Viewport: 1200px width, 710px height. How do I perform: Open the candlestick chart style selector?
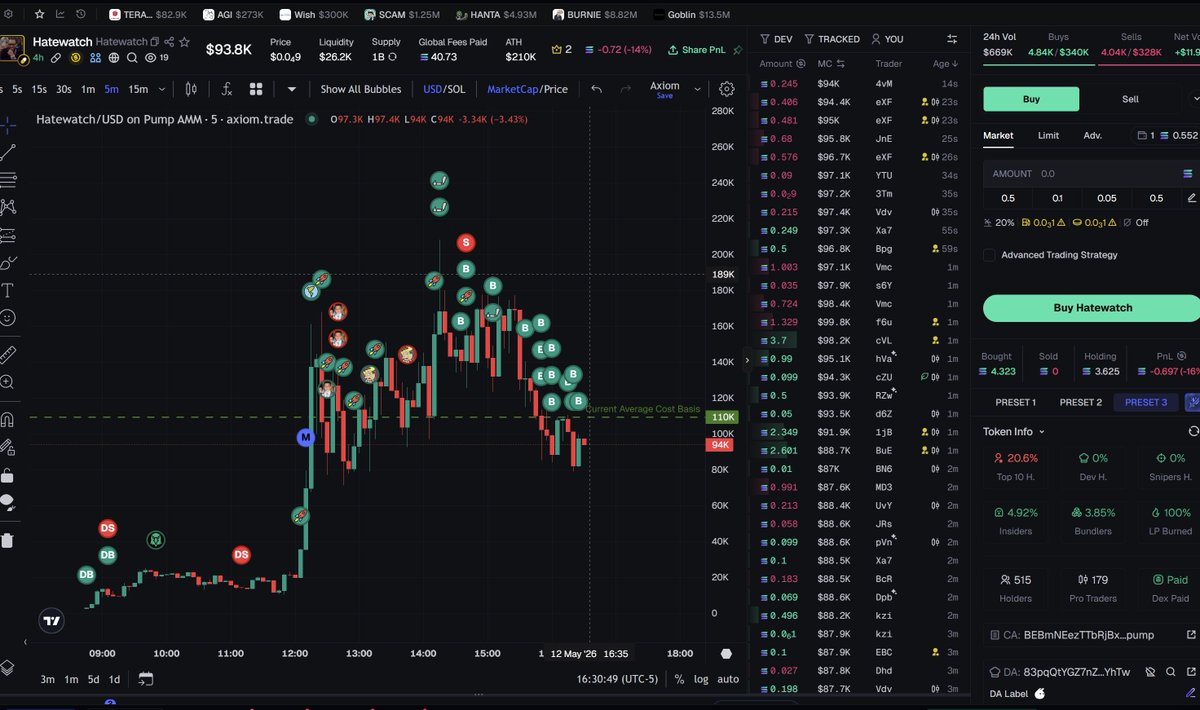click(191, 89)
